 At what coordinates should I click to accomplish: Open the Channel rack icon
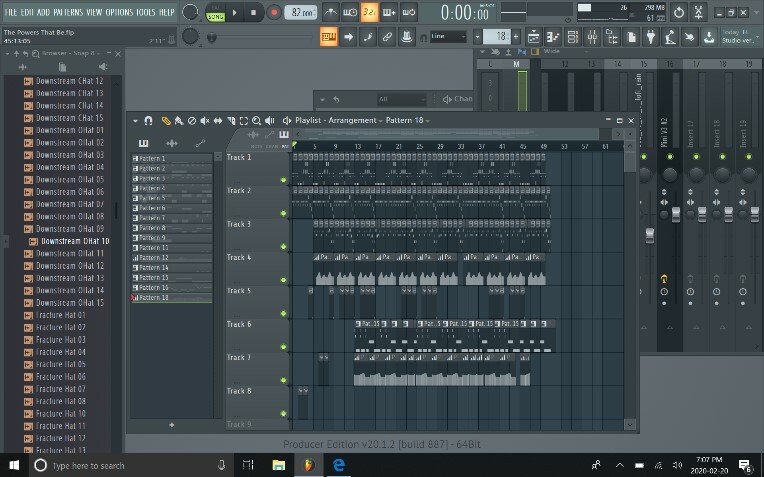pyautogui.click(x=573, y=37)
